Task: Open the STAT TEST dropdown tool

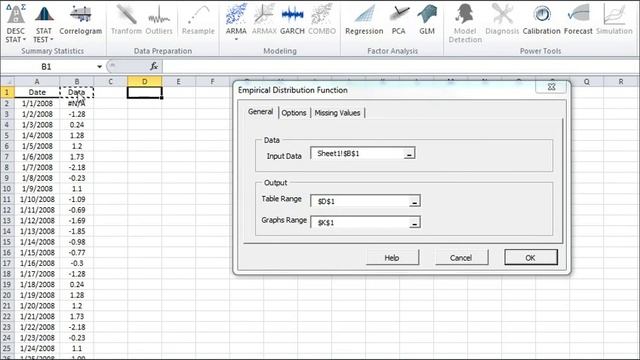Action: pos(44,22)
